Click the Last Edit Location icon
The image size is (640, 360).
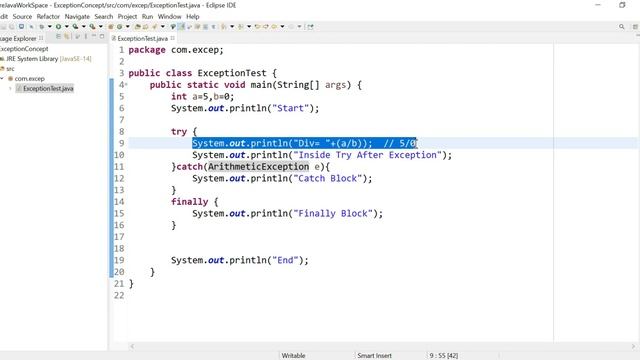coord(258,27)
